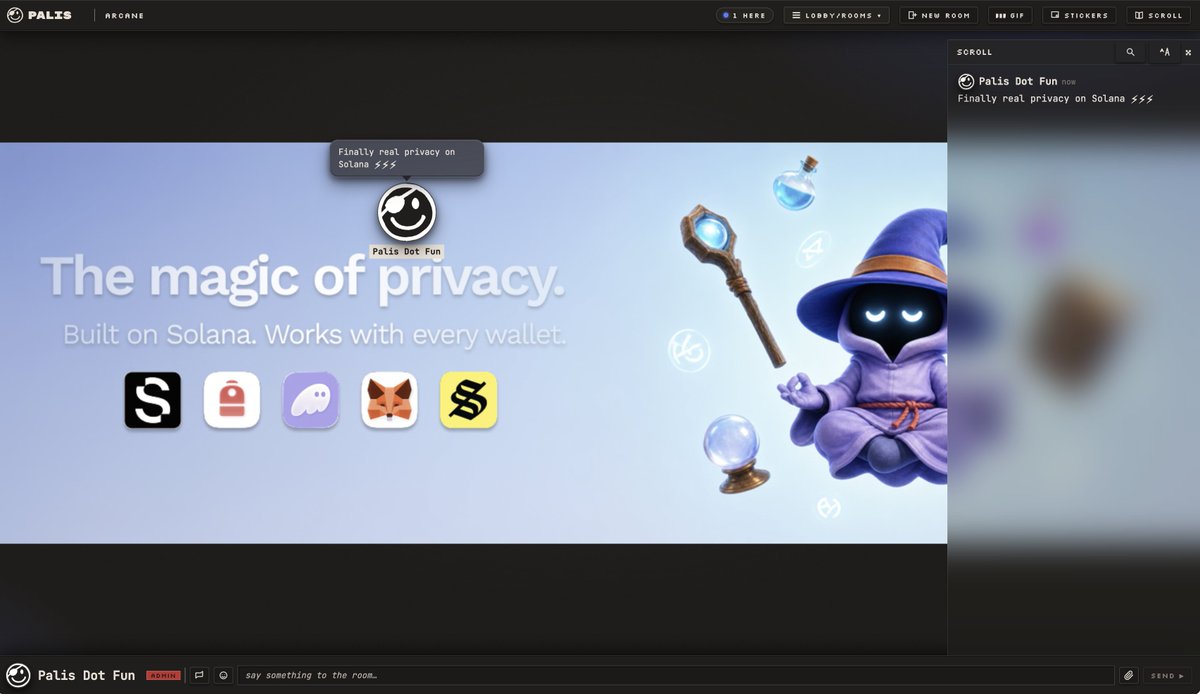This screenshot has height=694, width=1200.
Task: Create a room with New Room
Action: (938, 15)
